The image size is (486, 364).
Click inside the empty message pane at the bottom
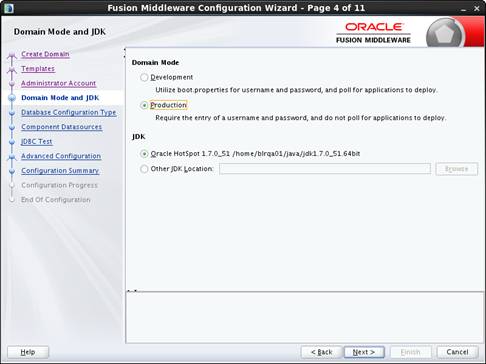pyautogui.click(x=305, y=317)
